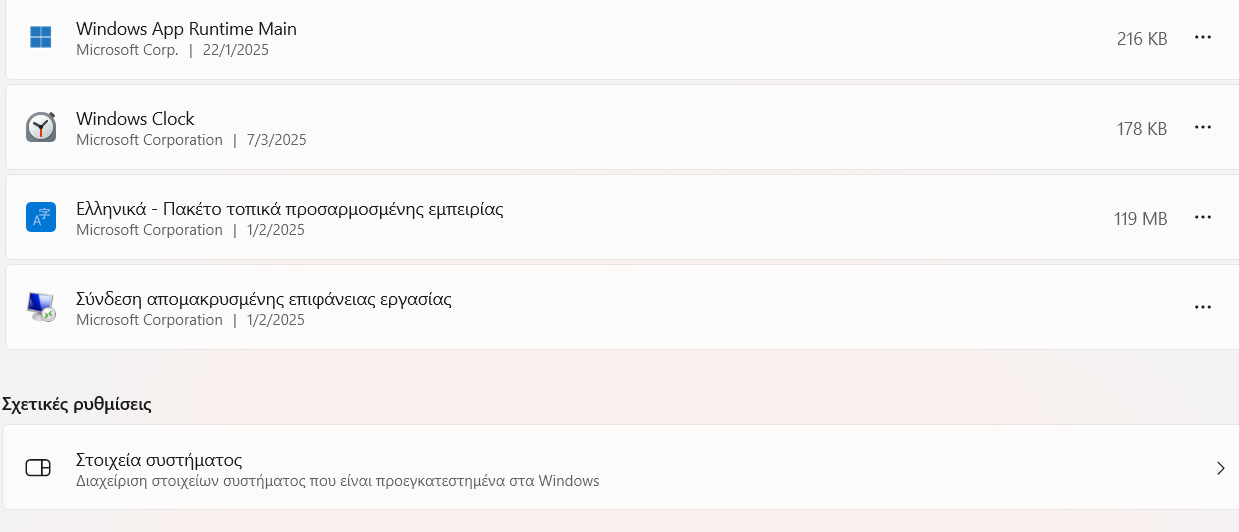Click the description Διαχείριση στοιχείων συστήματος
Viewport: 1239px width, 532px height.
(x=338, y=481)
